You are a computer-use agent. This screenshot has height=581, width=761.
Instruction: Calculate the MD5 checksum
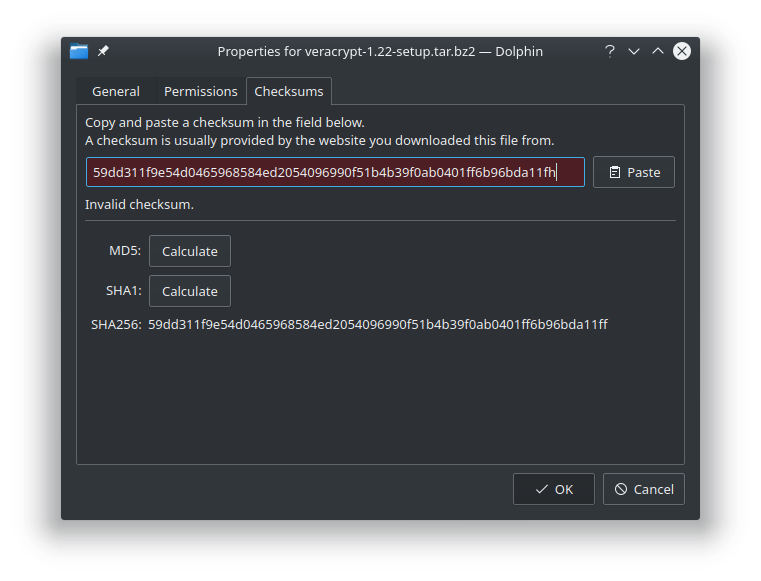(x=190, y=251)
